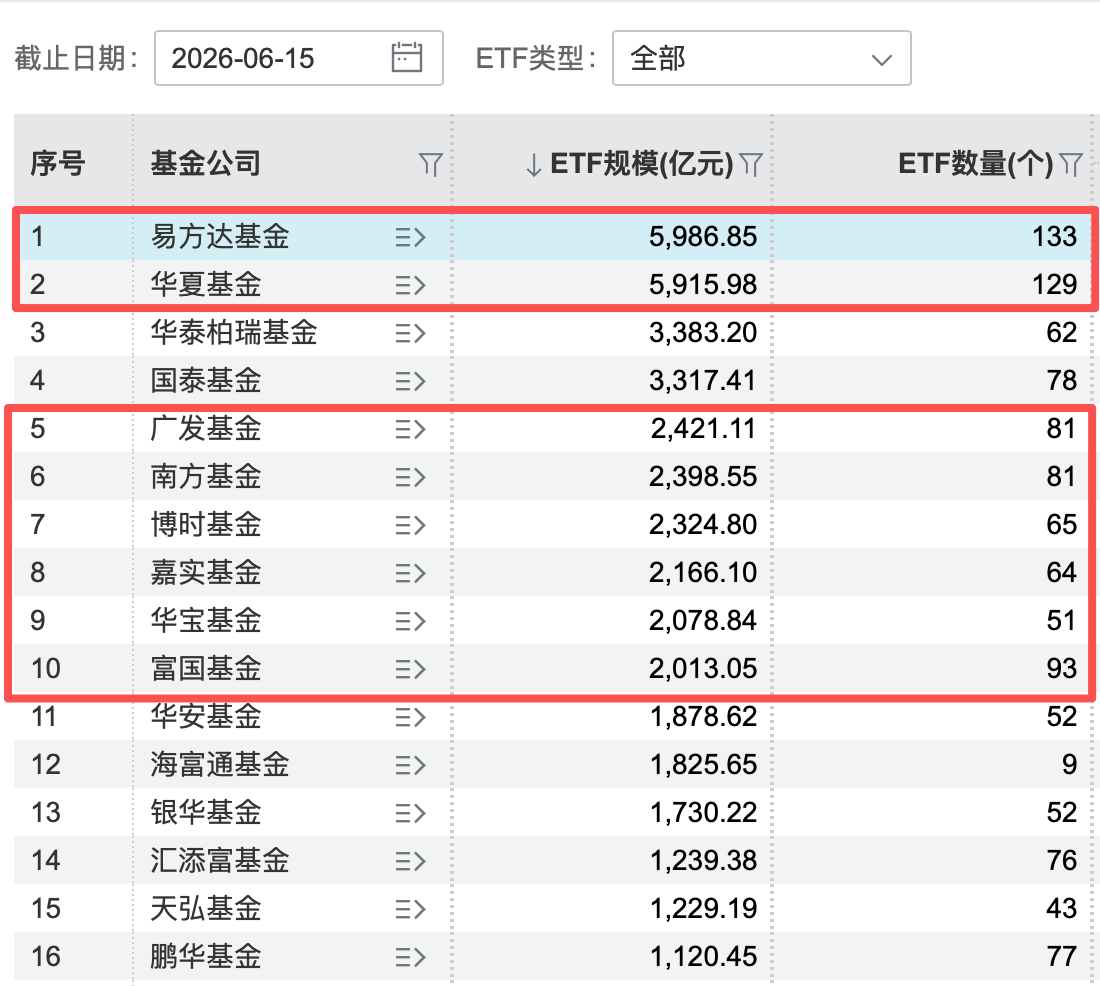This screenshot has height=986, width=1100.
Task: Select the 华宝基金 company name
Action: click(206, 620)
